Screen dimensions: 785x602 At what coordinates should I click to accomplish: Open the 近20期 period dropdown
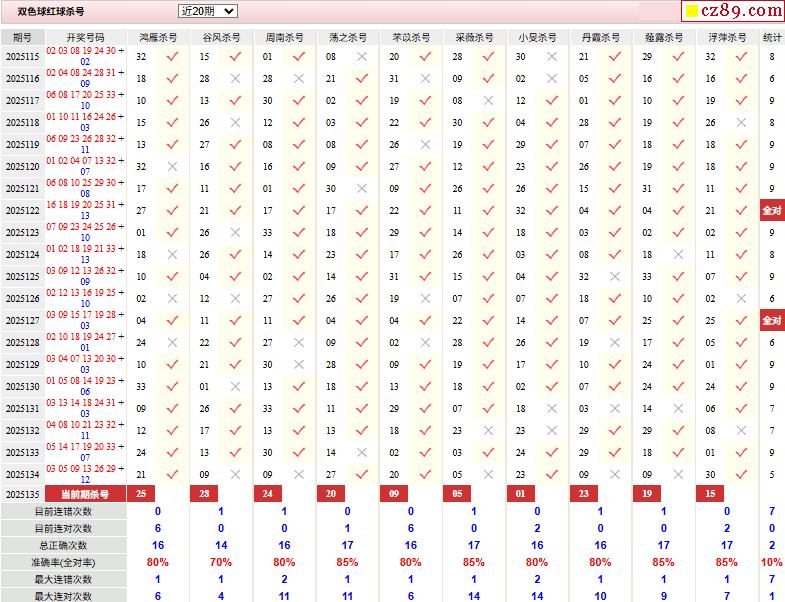click(x=207, y=11)
